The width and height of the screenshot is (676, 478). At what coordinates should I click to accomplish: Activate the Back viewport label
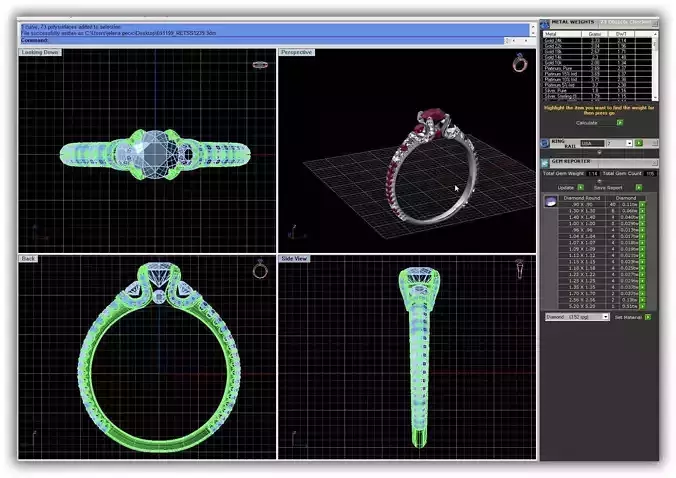(x=28, y=259)
